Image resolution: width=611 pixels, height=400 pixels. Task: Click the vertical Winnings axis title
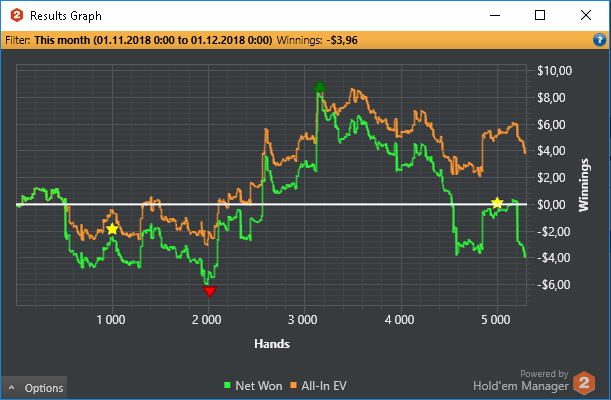tap(584, 185)
